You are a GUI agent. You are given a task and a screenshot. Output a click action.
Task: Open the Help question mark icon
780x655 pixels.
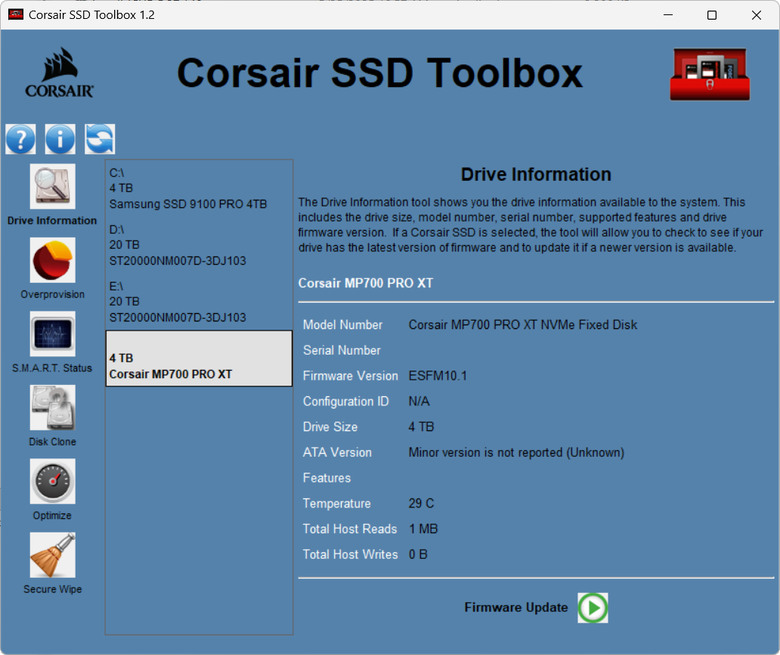coord(20,139)
